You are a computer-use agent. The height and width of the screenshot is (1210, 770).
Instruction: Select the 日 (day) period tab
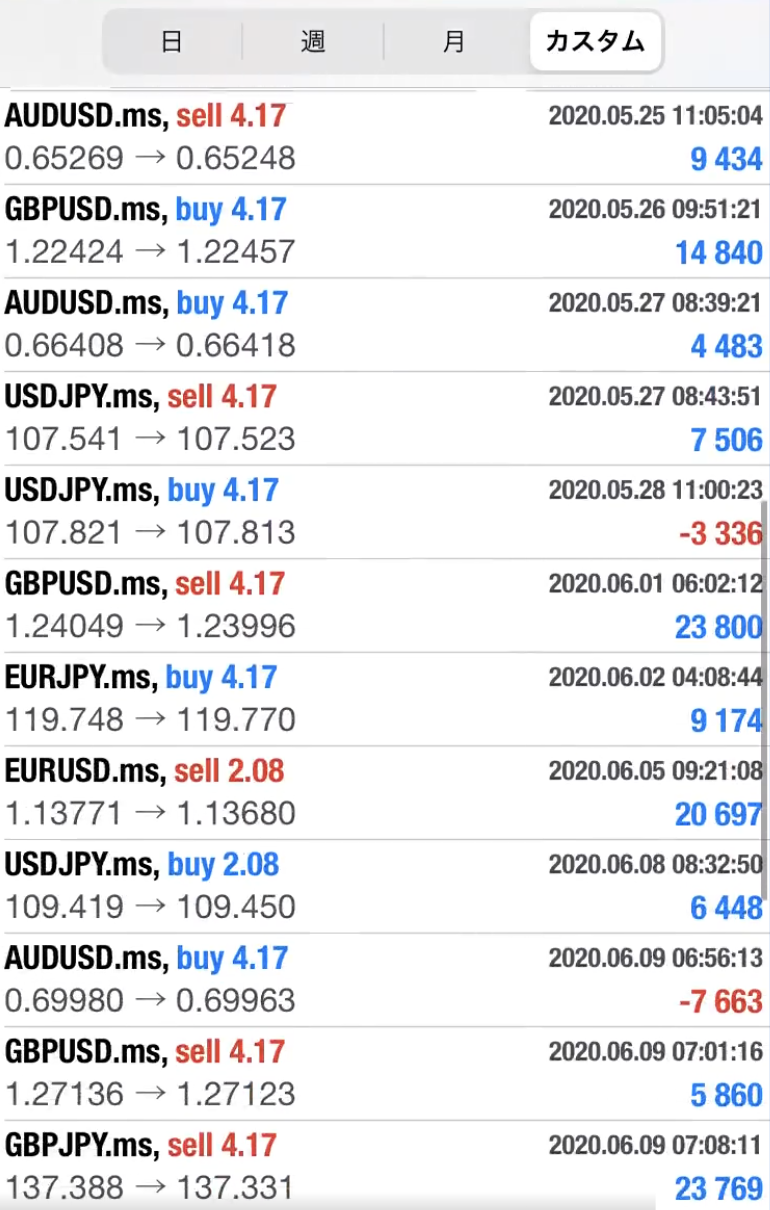point(171,42)
